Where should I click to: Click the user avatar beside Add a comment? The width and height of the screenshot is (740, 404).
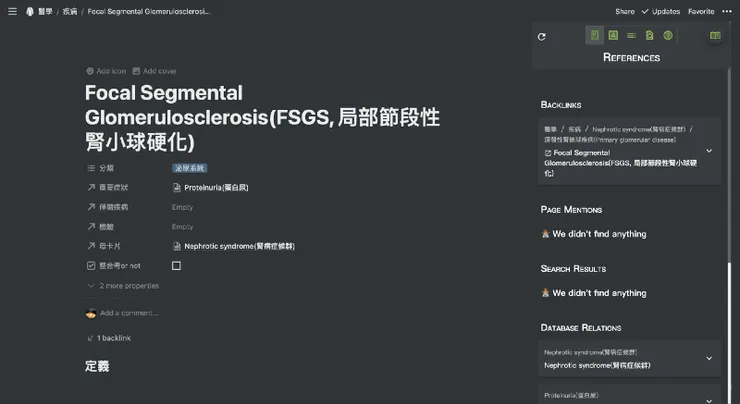[91, 313]
